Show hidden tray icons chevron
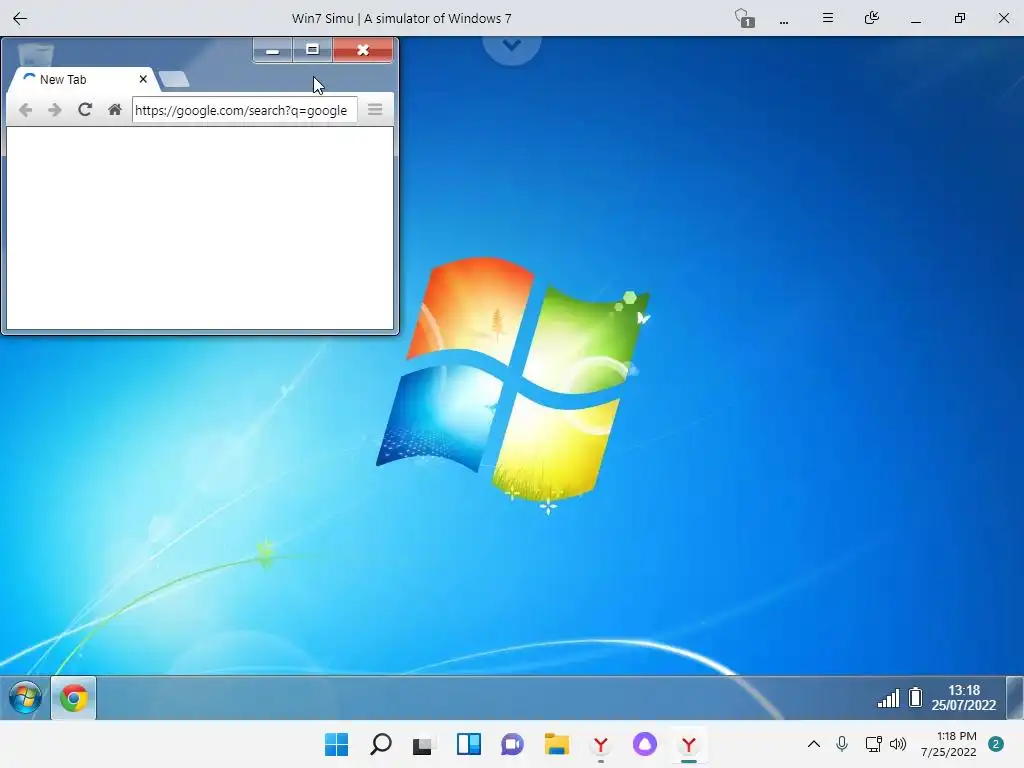Screen dimensions: 1024x768 814,744
